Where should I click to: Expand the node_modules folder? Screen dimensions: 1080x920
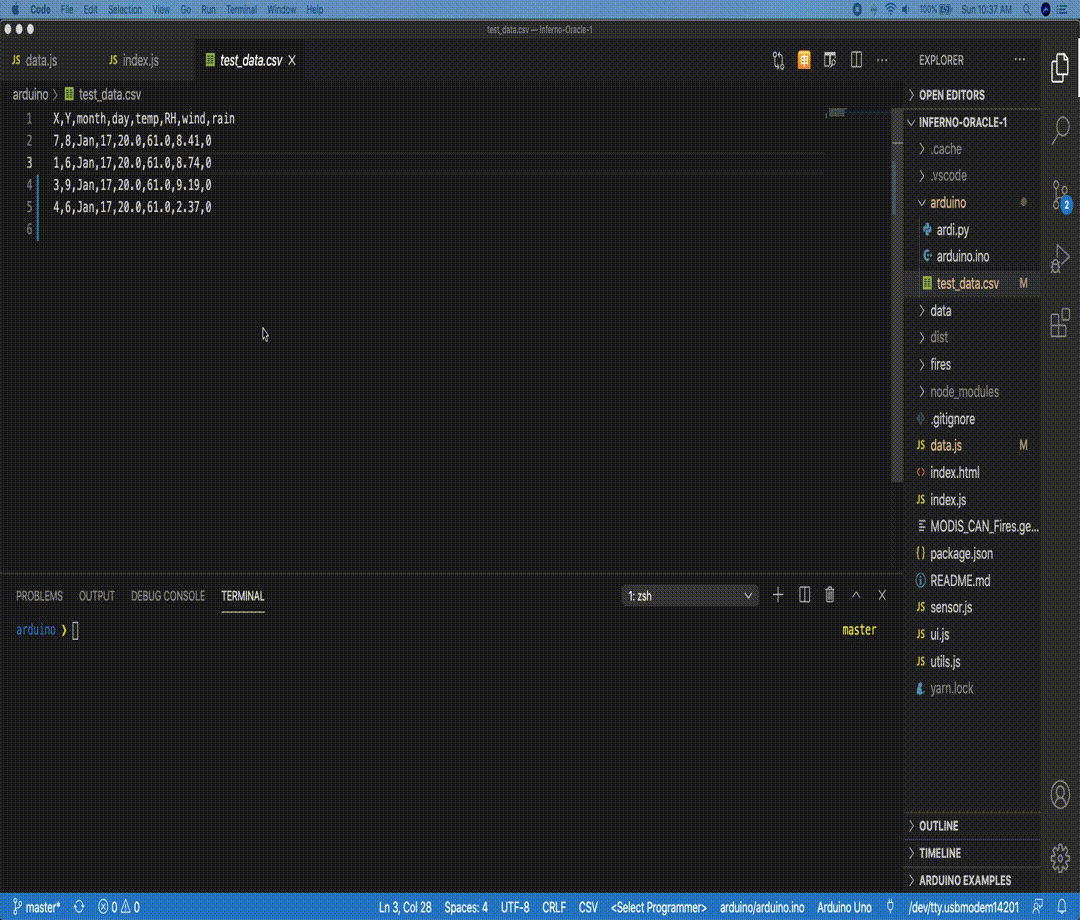(964, 391)
